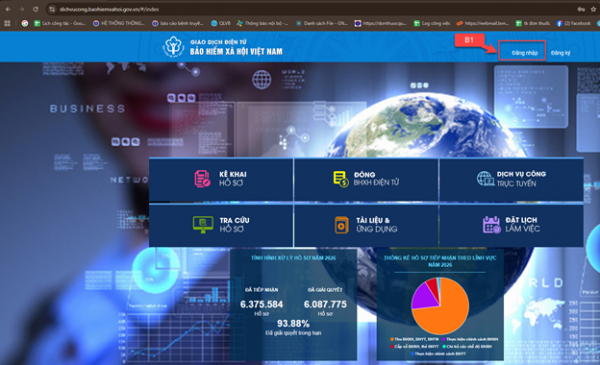Screen dimensions: 600x365
Task: Toggle the blue 'Thực hiện chính sách BHYT' legend entry
Action: (439, 354)
